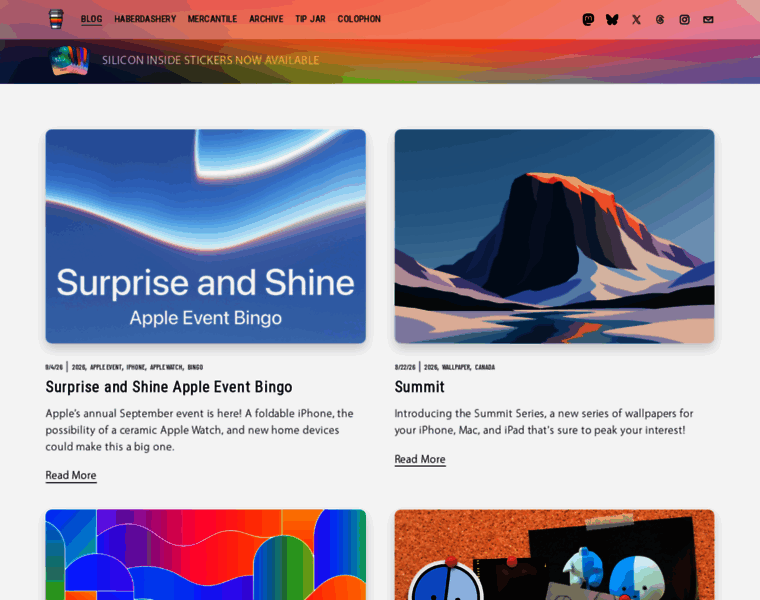Click the 9/4/26 post date
Screen dimensions: 760x600
click(54, 367)
